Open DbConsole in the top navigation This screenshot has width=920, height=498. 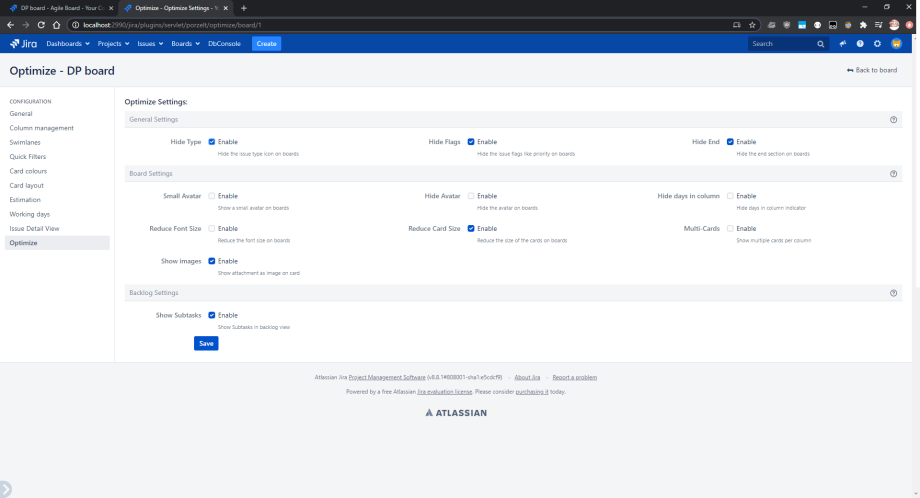pyautogui.click(x=224, y=43)
